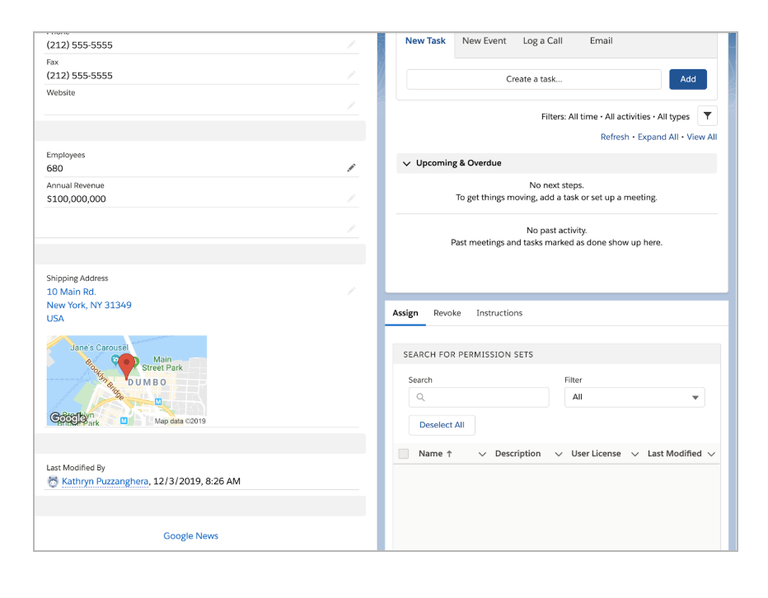Click the red map pin marker
Screen dimensions: 768x598
[x=126, y=366]
